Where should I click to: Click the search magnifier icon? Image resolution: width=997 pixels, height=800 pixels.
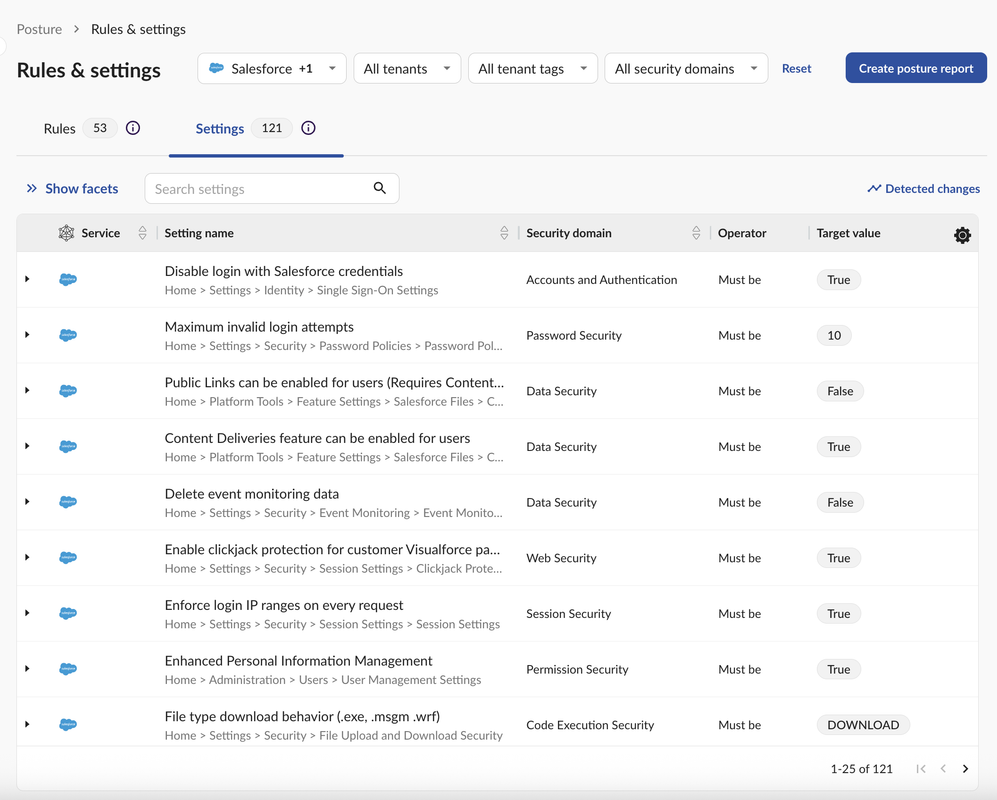point(380,188)
